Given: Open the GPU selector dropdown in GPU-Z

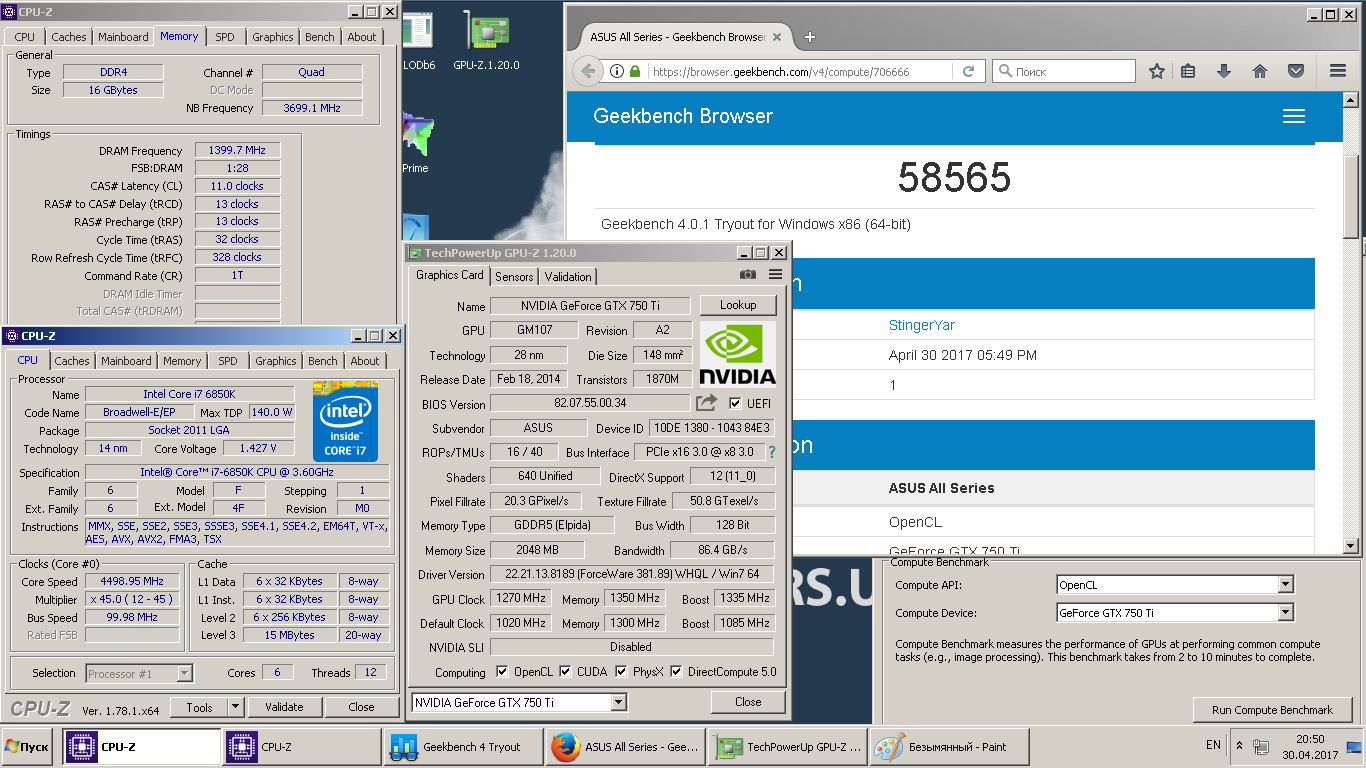Looking at the screenshot, I should coord(619,702).
